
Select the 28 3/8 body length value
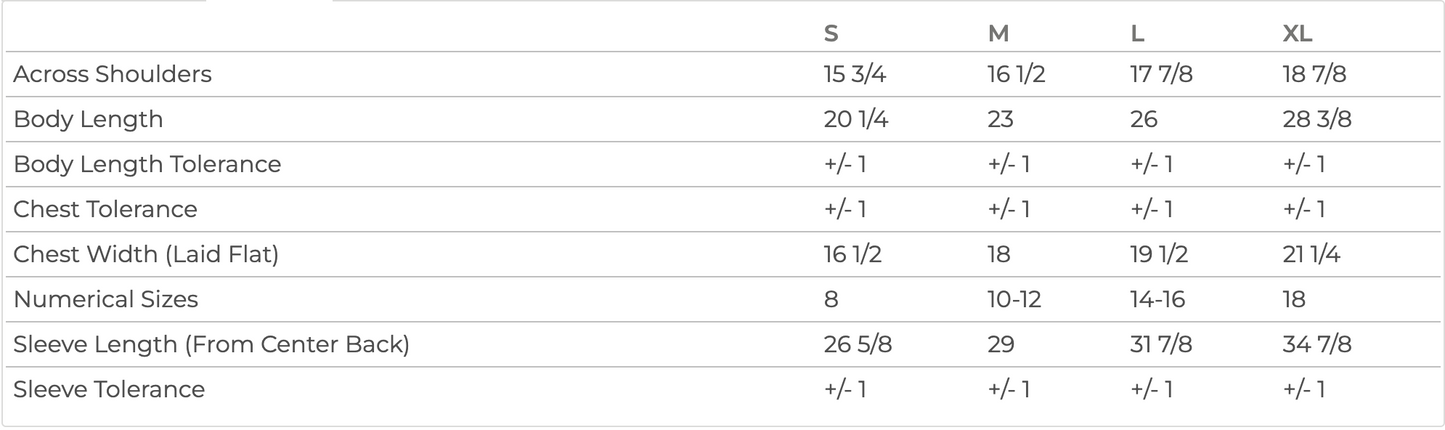[x=1317, y=119]
